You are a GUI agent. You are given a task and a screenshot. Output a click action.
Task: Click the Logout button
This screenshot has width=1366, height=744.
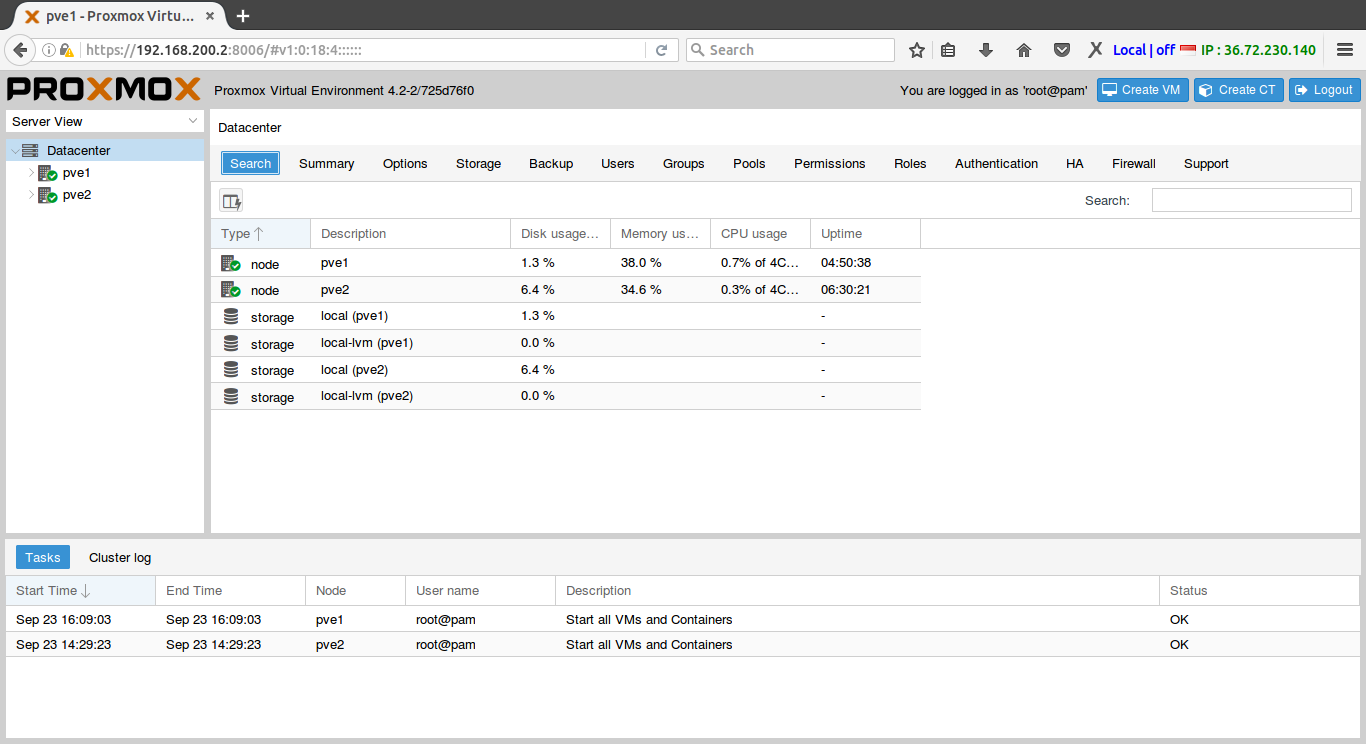1324,90
